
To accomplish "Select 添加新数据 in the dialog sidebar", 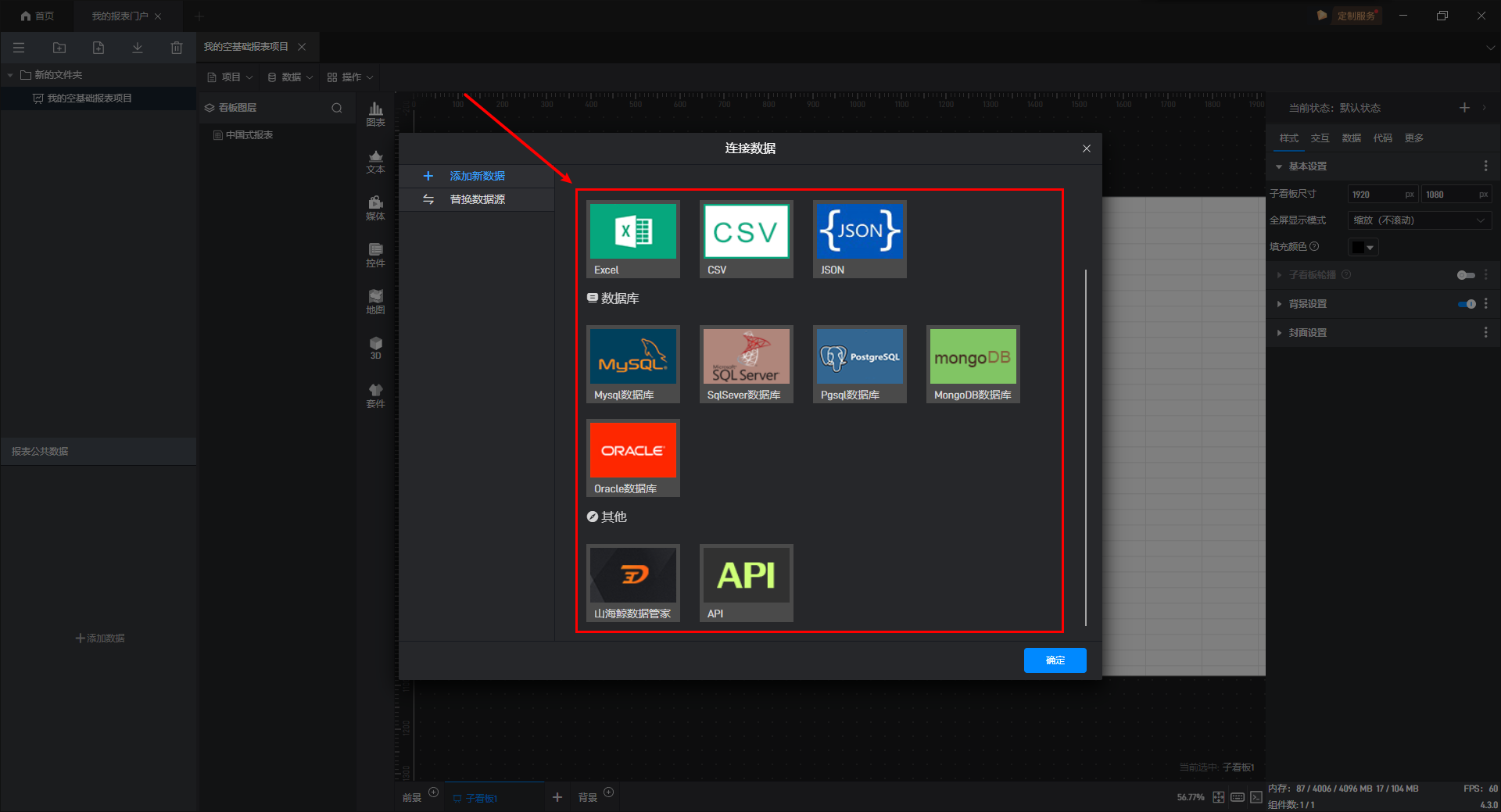I will coord(477,177).
